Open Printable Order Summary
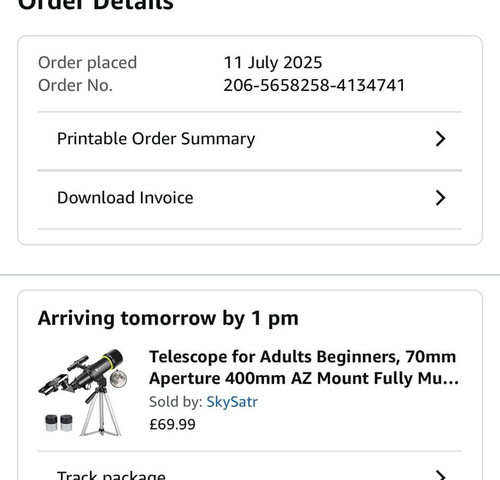Screen dimensions: 500x480 click(x=250, y=141)
